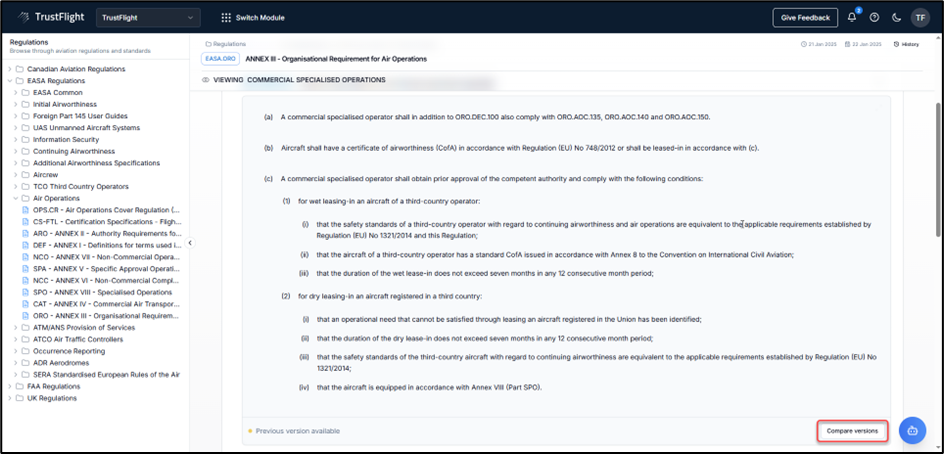
Task: Open the TrustFlight organisation dropdown
Action: pyautogui.click(x=148, y=17)
